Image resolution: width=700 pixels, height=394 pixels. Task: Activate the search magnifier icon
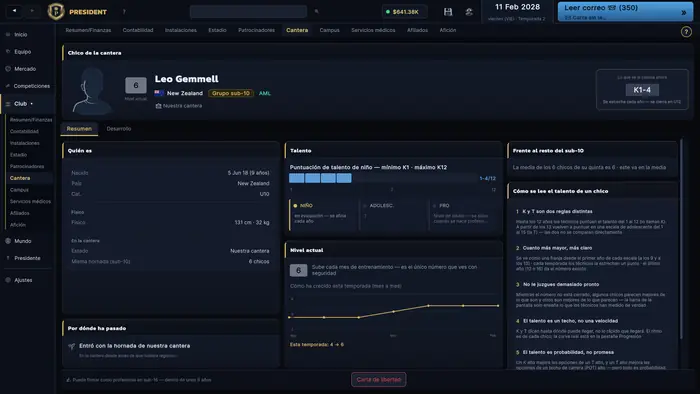317,12
